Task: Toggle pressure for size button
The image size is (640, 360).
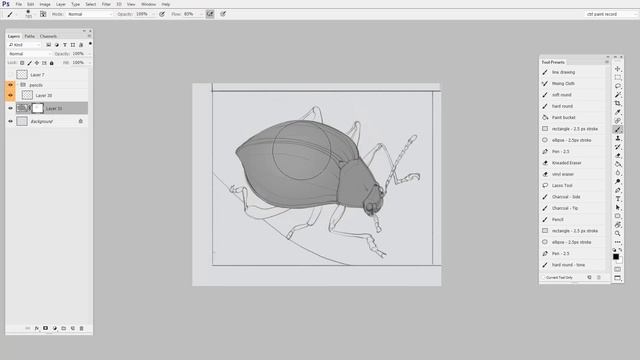Action: click(223, 14)
